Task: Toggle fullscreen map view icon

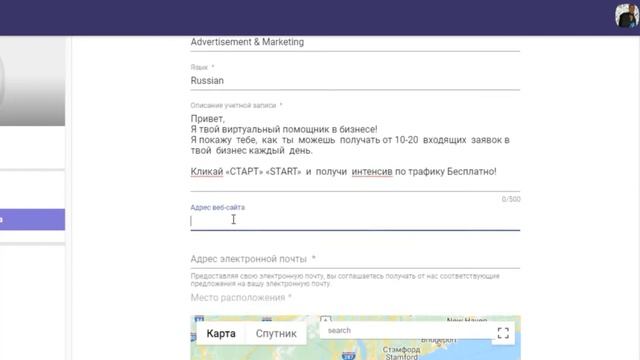Action: tap(503, 333)
